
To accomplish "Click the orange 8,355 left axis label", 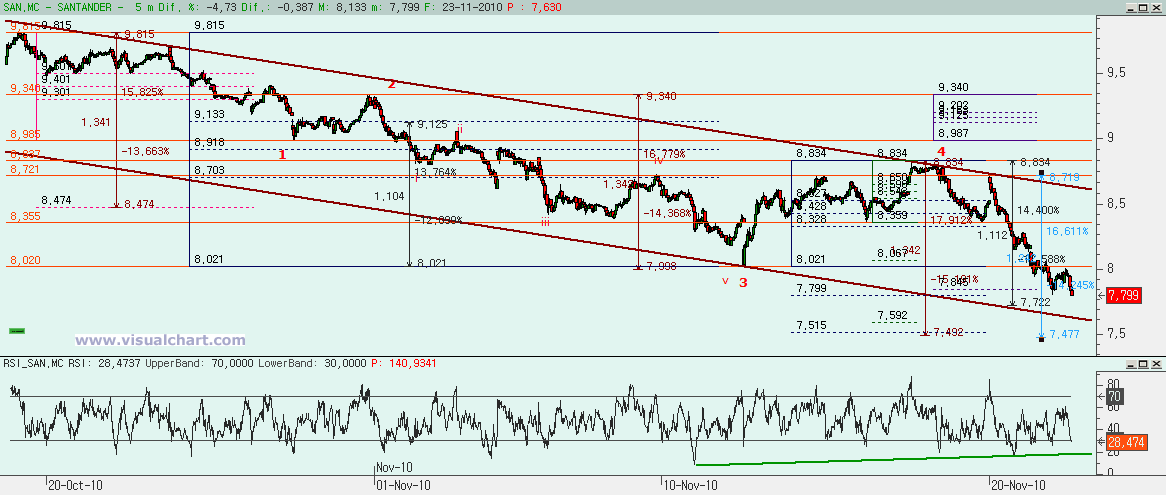I will coord(25,216).
